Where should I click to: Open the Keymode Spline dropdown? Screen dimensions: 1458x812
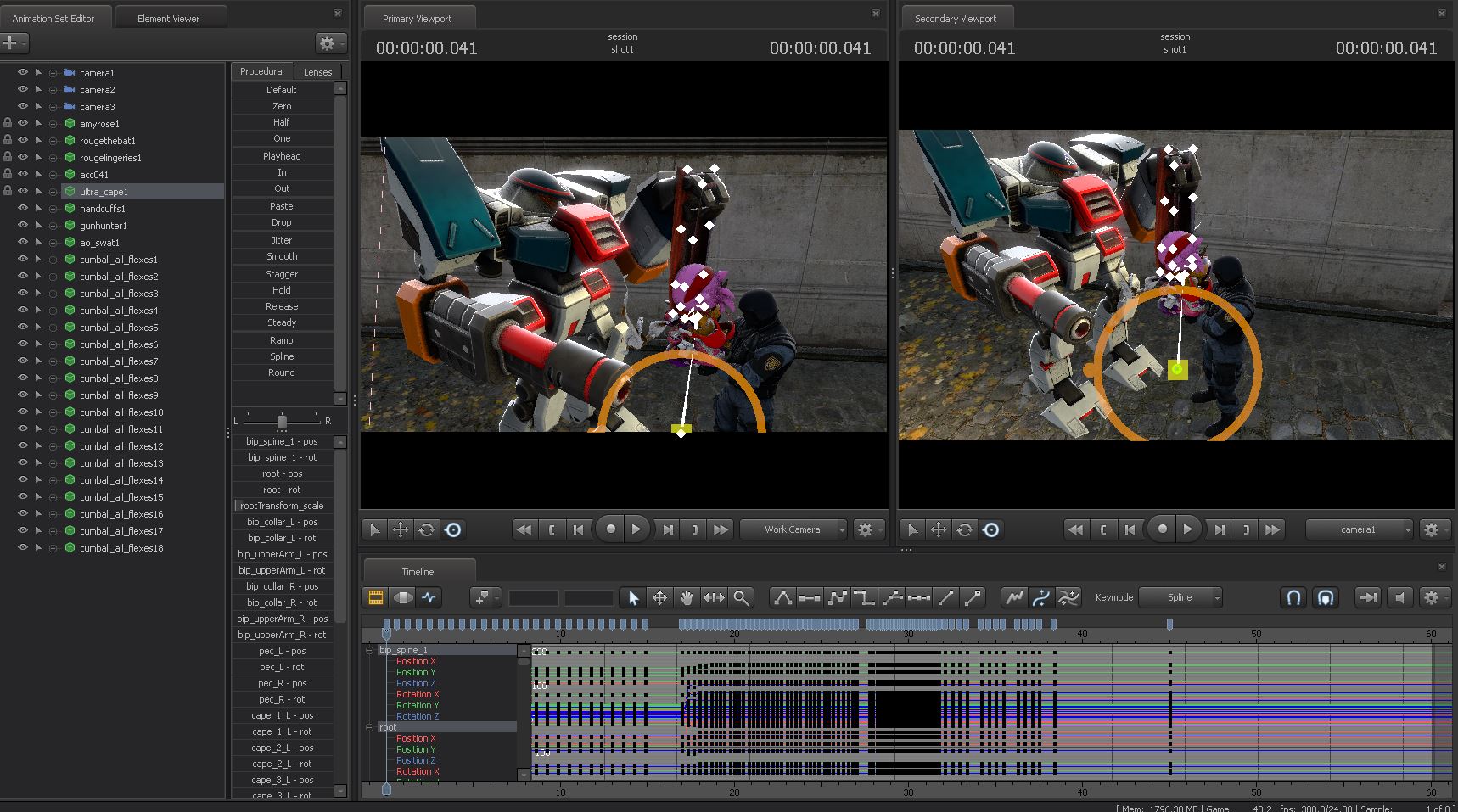point(1180,597)
